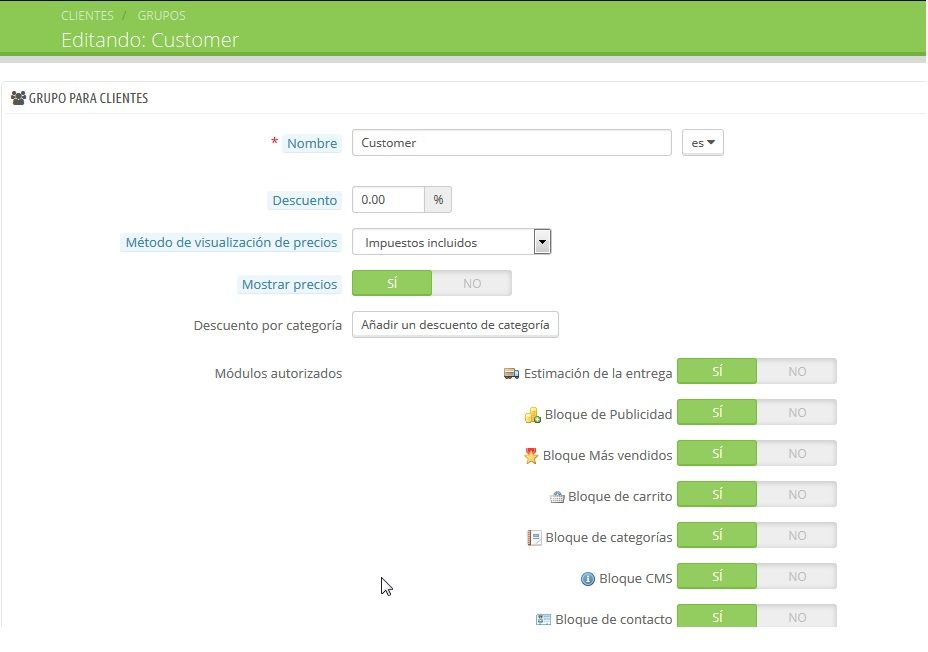Viewport: 928px width, 652px height.
Task: Go to Clientes breadcrumb
Action: [x=87, y=15]
